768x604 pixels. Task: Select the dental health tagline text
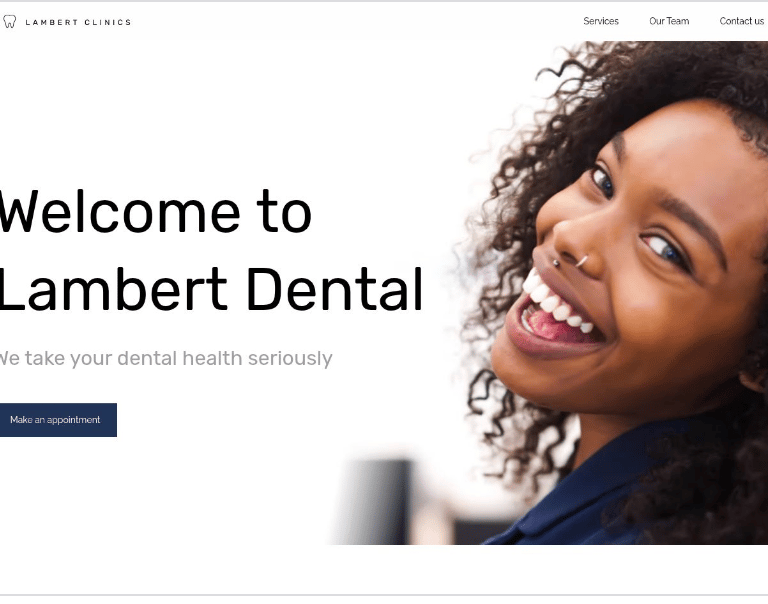pyautogui.click(x=166, y=359)
